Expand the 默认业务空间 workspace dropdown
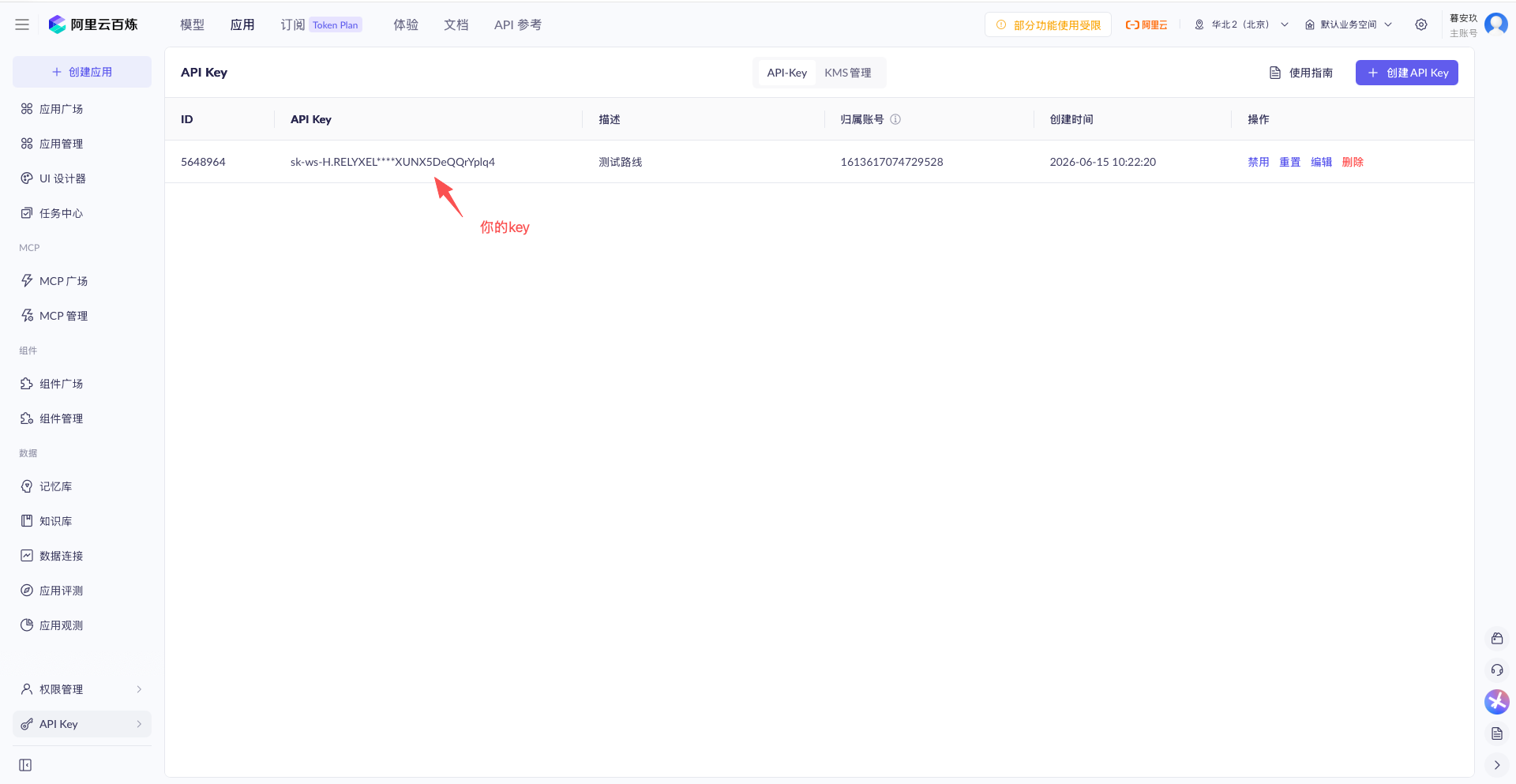Screen dimensions: 1516x784 [1349, 24]
